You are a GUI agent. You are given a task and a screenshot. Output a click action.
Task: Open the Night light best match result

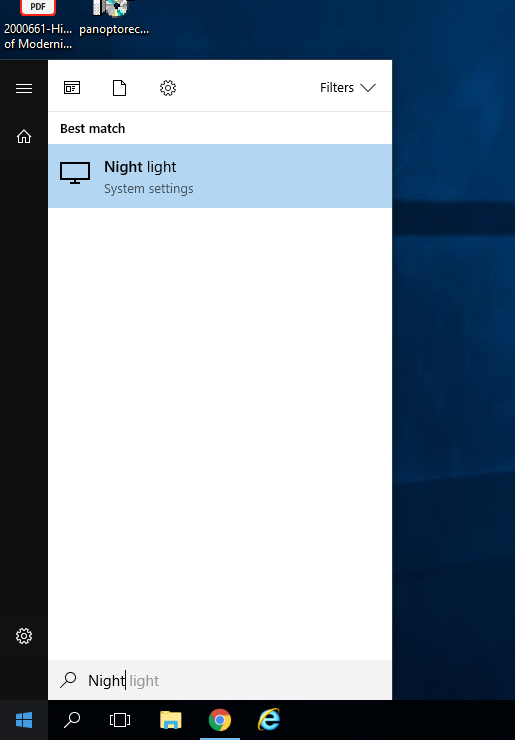pyautogui.click(x=220, y=176)
